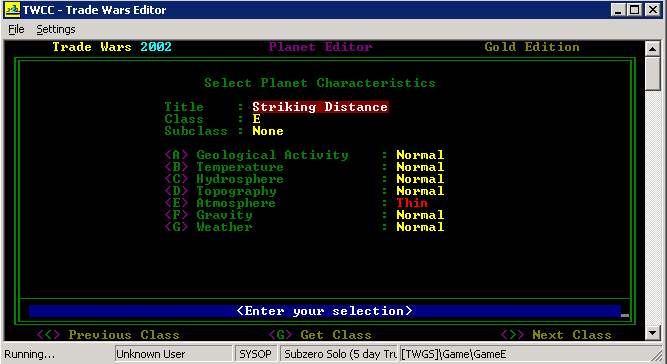The image size is (667, 364).
Task: Click the scrollbar down arrow
Action: pyautogui.click(x=653, y=333)
